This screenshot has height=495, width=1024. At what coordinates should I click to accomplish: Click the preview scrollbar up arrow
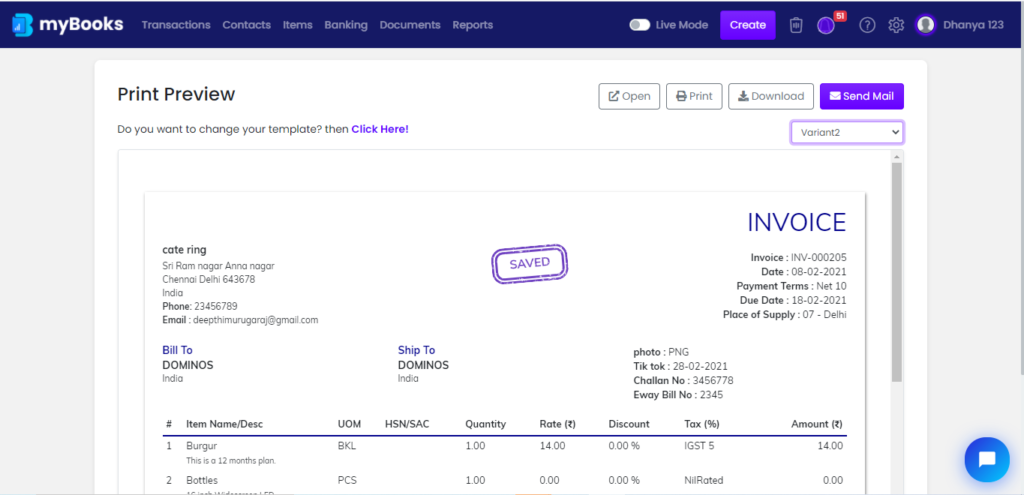click(897, 157)
